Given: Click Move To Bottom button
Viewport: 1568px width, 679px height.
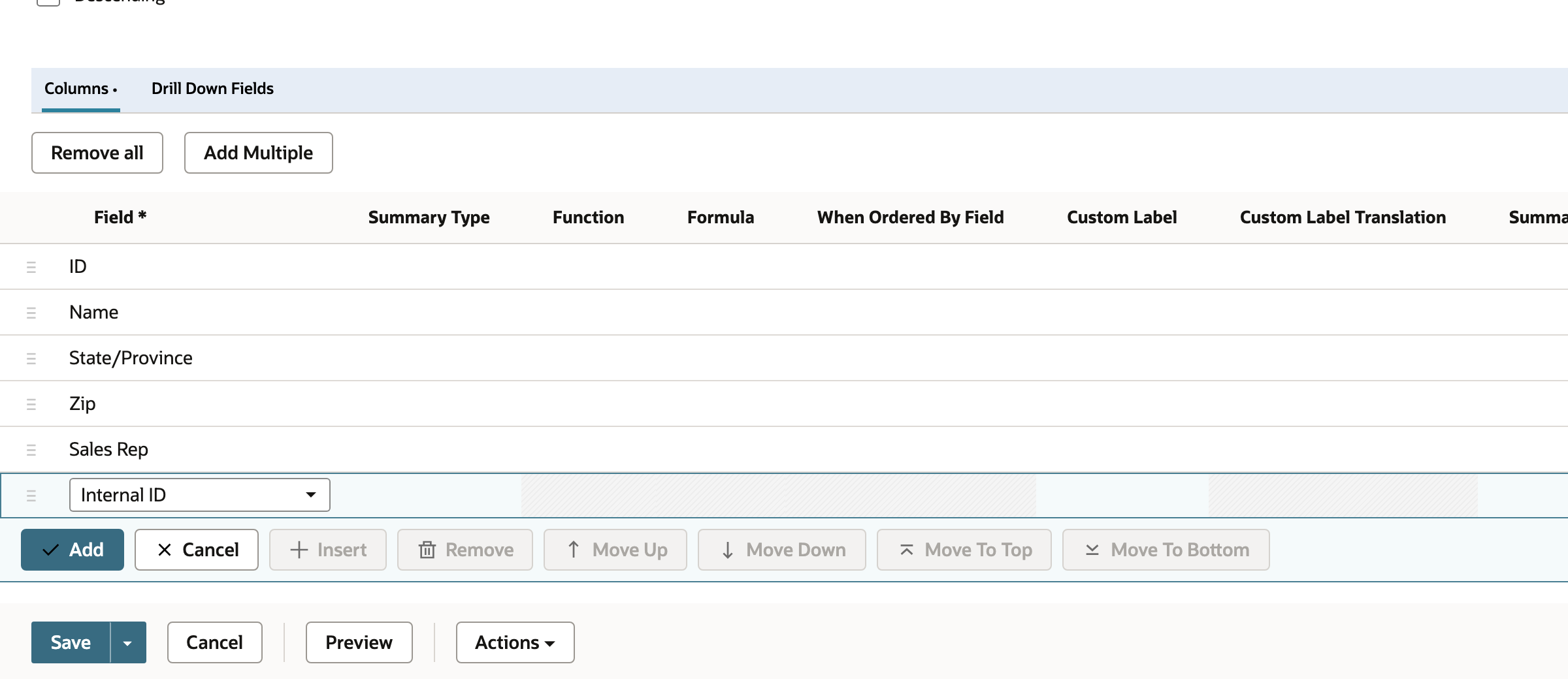Looking at the screenshot, I should coord(1166,550).
